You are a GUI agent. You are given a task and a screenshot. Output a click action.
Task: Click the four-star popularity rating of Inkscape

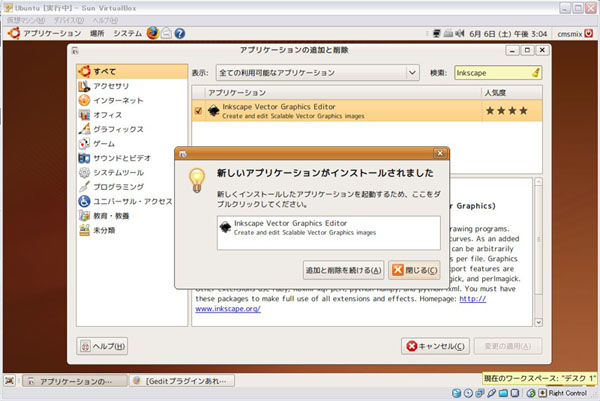pos(507,111)
